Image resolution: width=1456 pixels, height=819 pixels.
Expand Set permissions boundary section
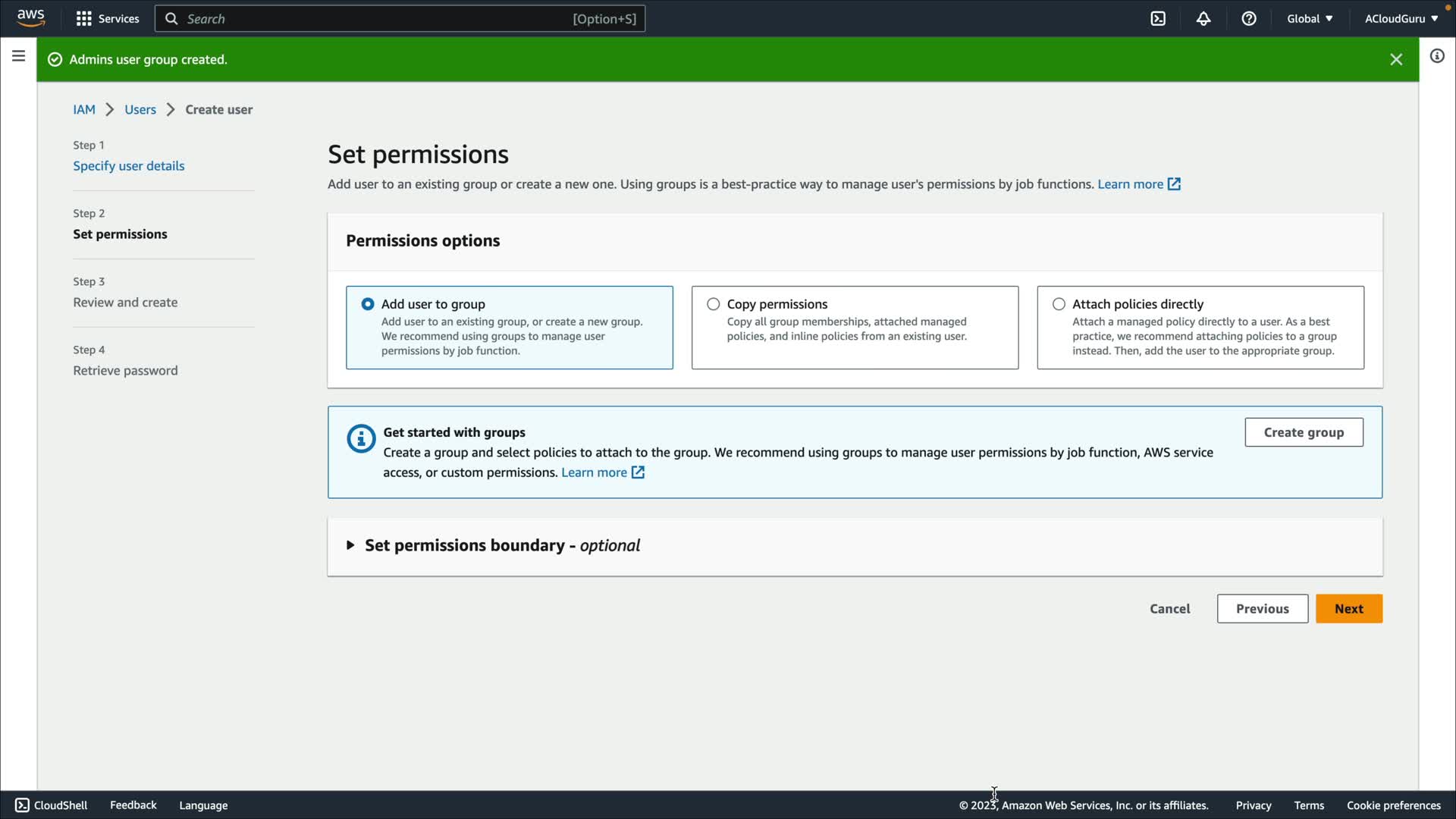(x=350, y=545)
